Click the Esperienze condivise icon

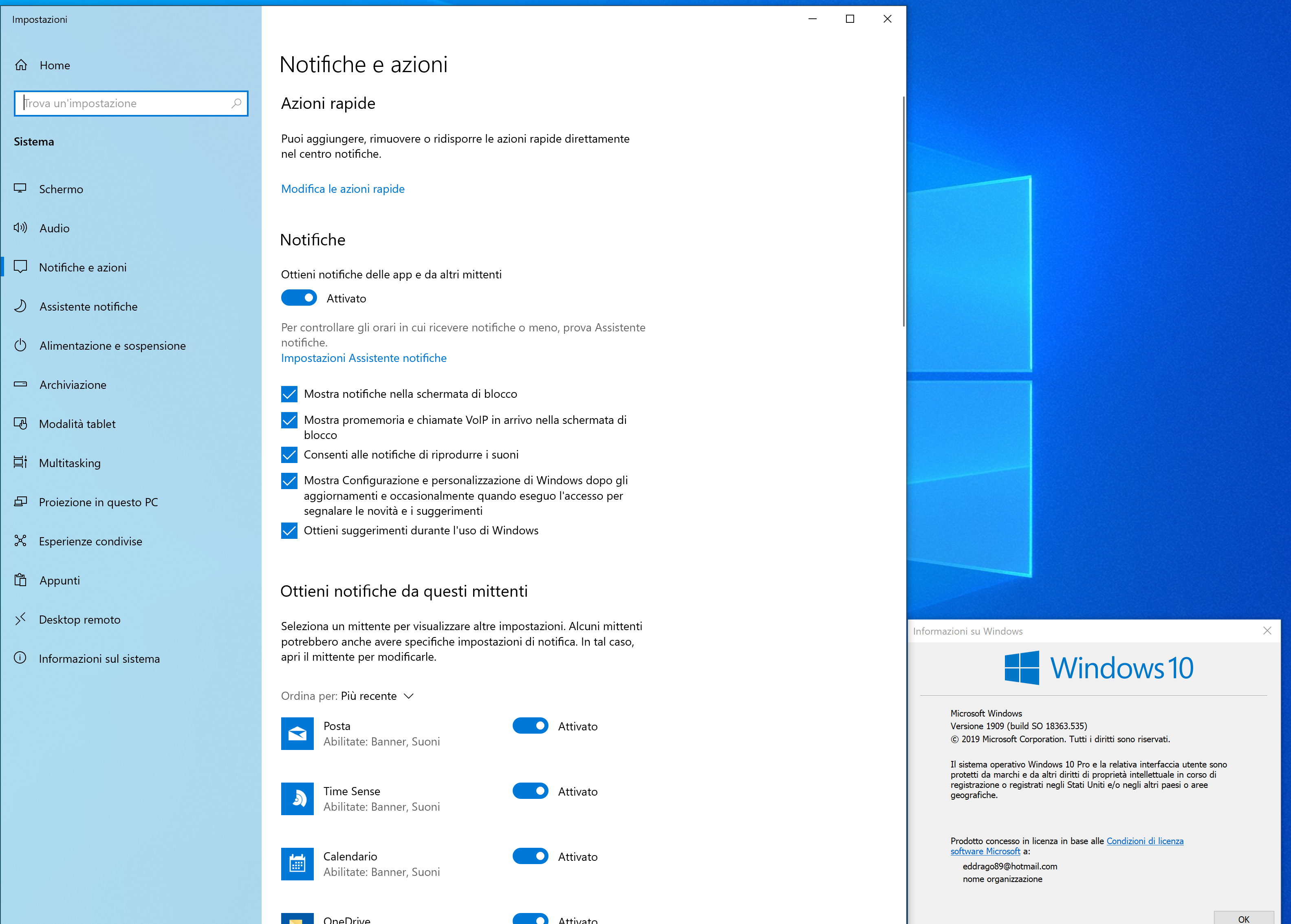pos(20,540)
